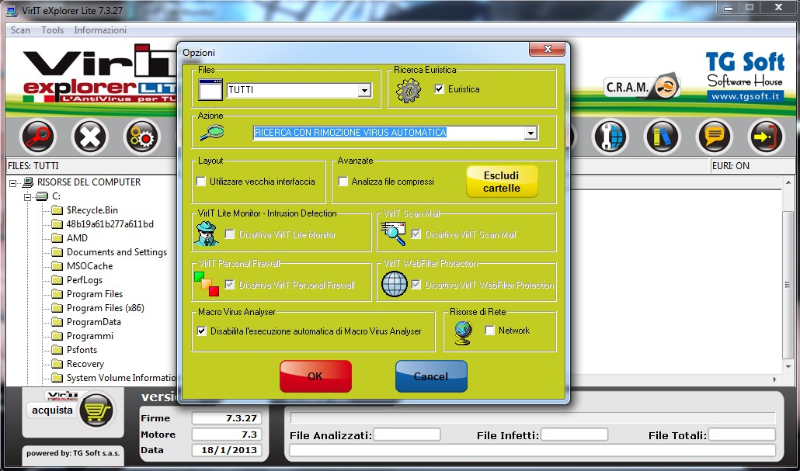Viewport: 800px width, 471px height.
Task: Open the help books toolbar icon
Action: tap(661, 135)
